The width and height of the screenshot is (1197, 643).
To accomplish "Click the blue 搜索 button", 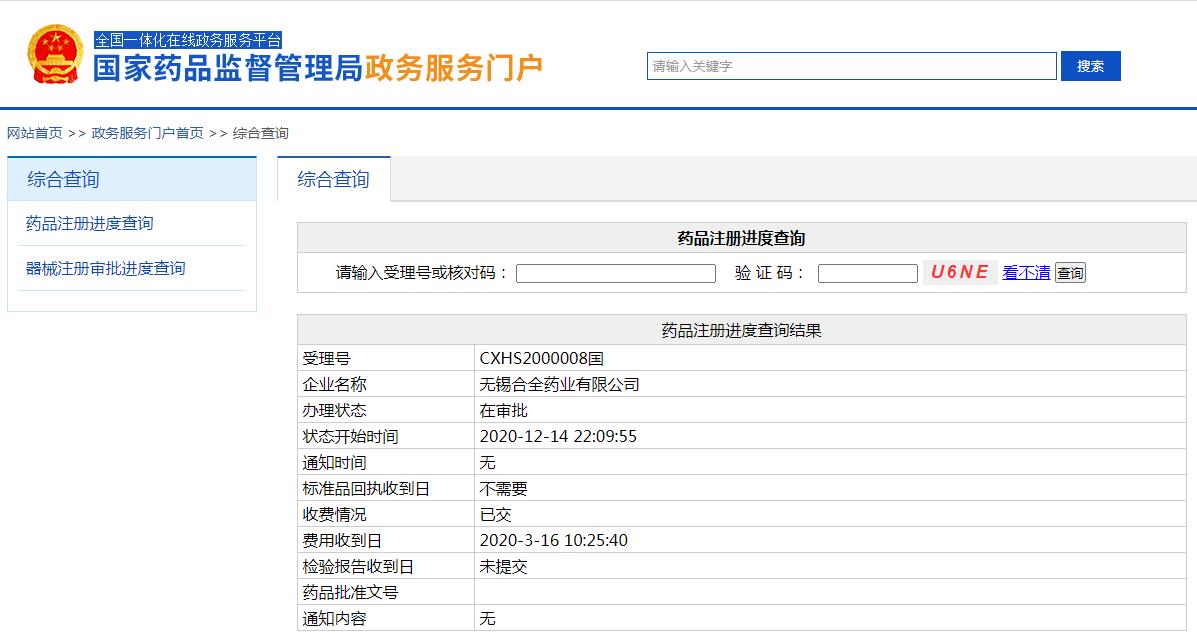I will [x=1090, y=66].
